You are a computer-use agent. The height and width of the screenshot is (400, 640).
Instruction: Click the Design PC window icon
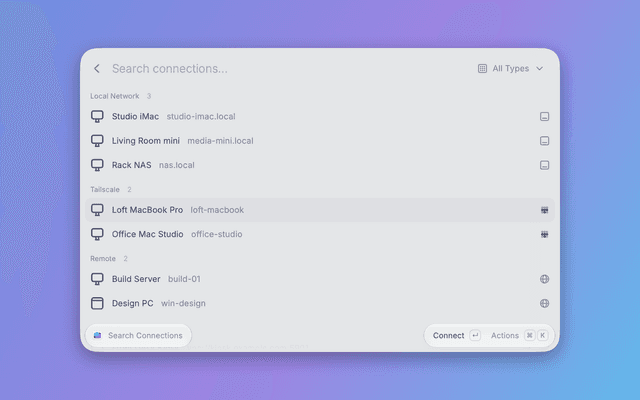pos(97,303)
